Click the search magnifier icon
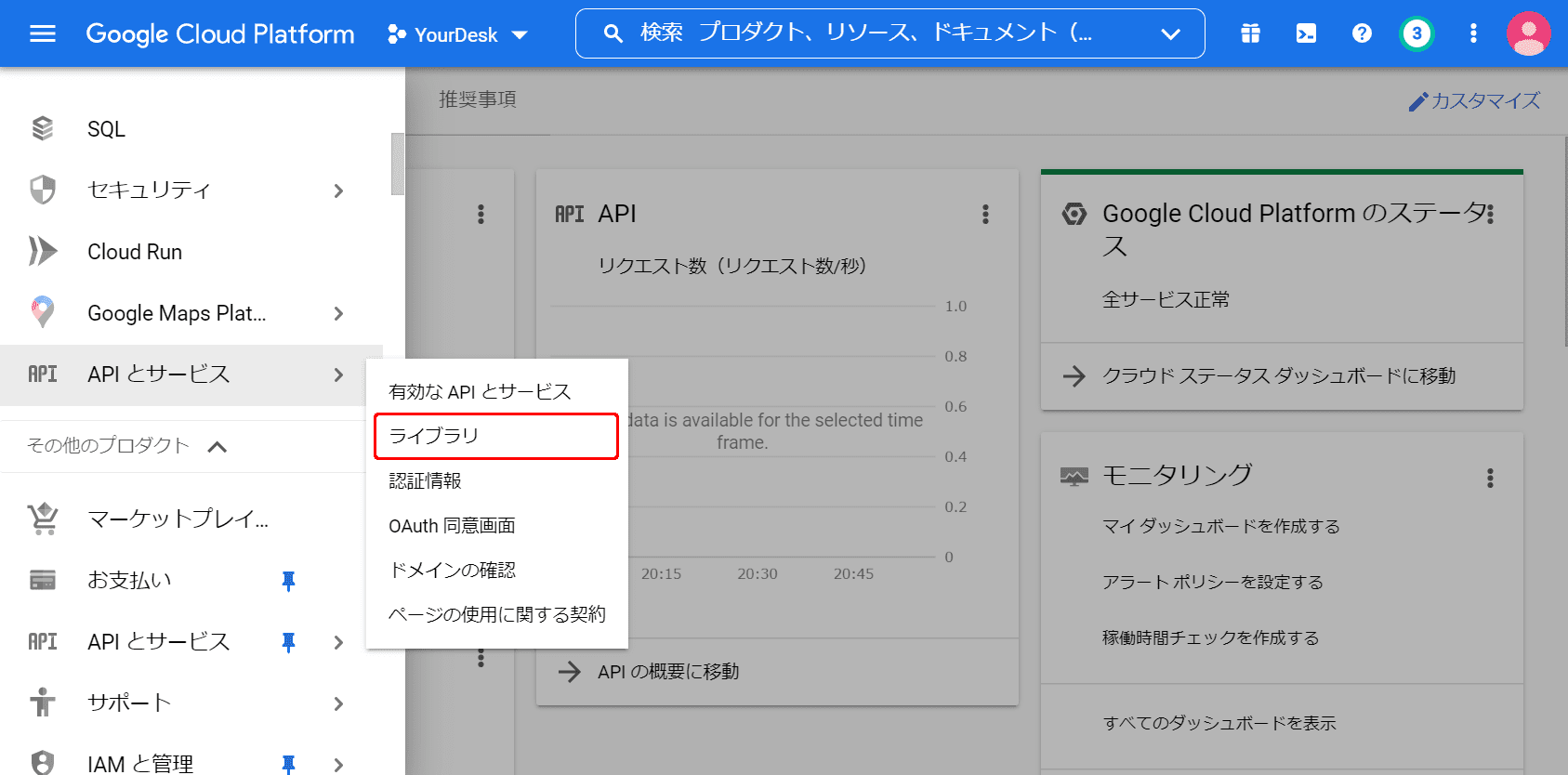This screenshot has height=775, width=1568. click(613, 34)
